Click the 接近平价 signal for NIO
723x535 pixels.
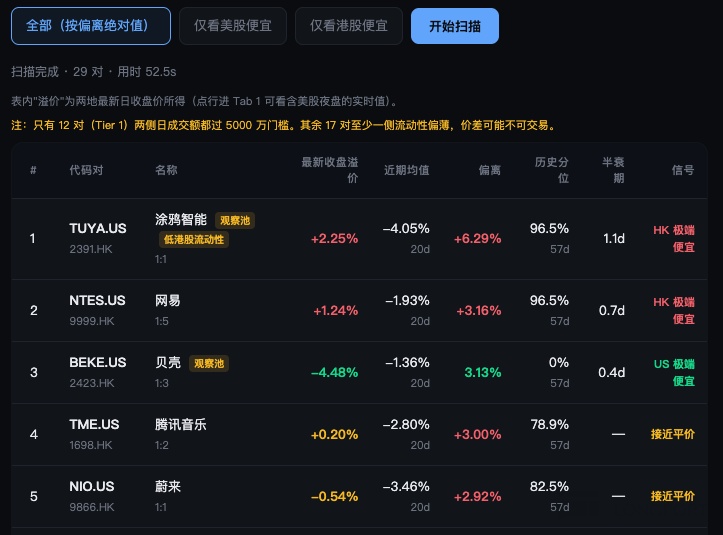[673, 496]
